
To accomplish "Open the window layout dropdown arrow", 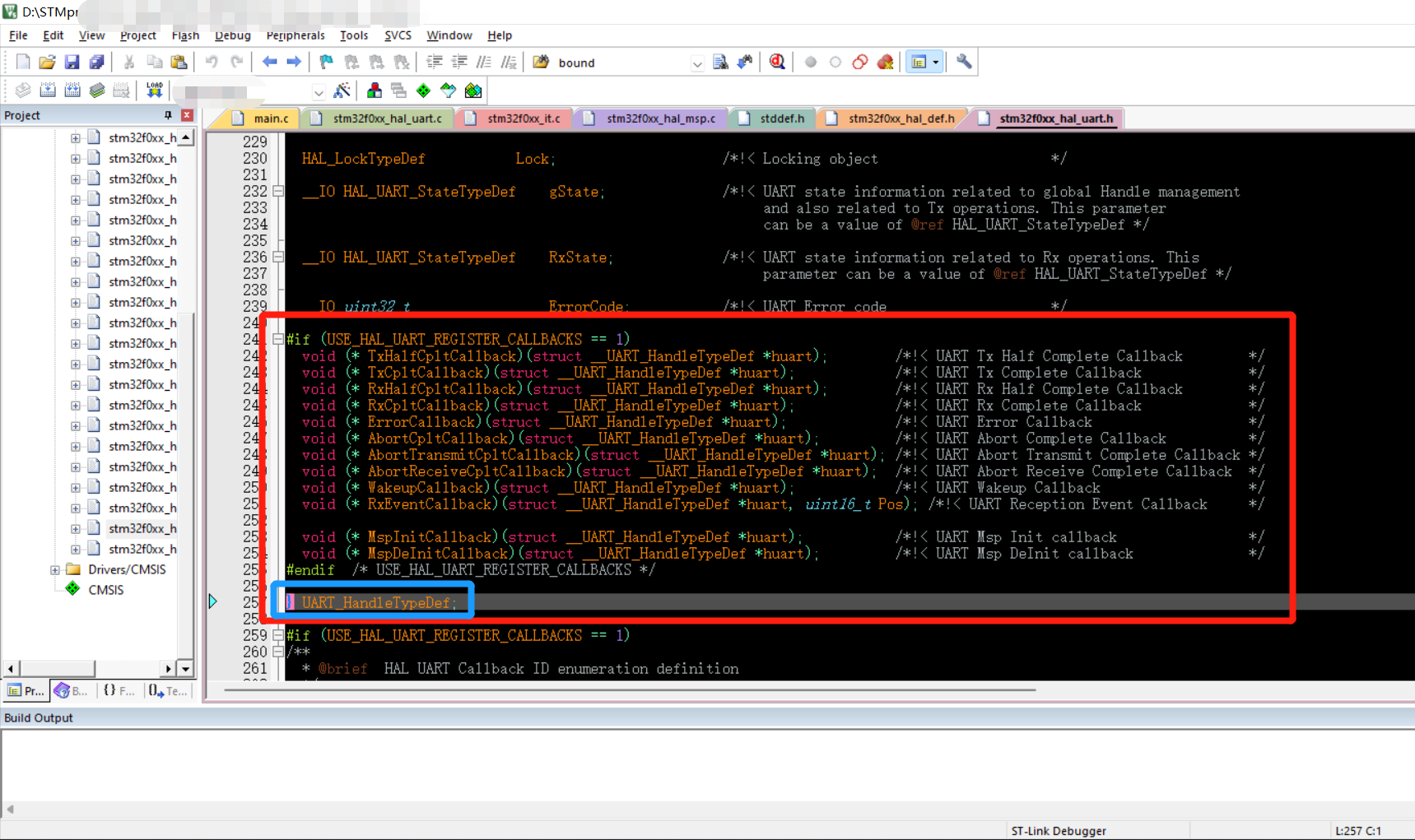I will click(x=936, y=62).
